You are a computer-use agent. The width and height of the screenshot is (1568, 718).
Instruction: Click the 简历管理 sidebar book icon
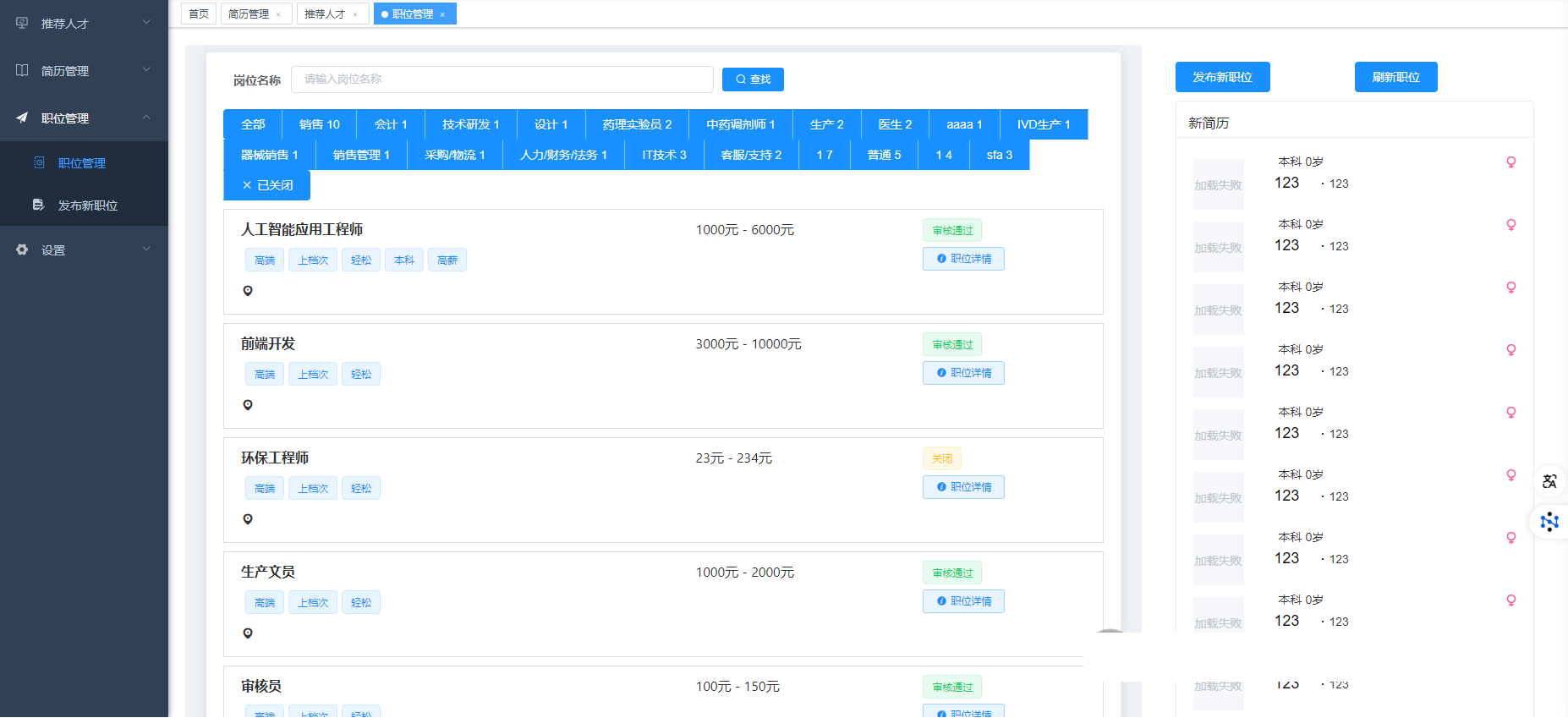pyautogui.click(x=23, y=70)
